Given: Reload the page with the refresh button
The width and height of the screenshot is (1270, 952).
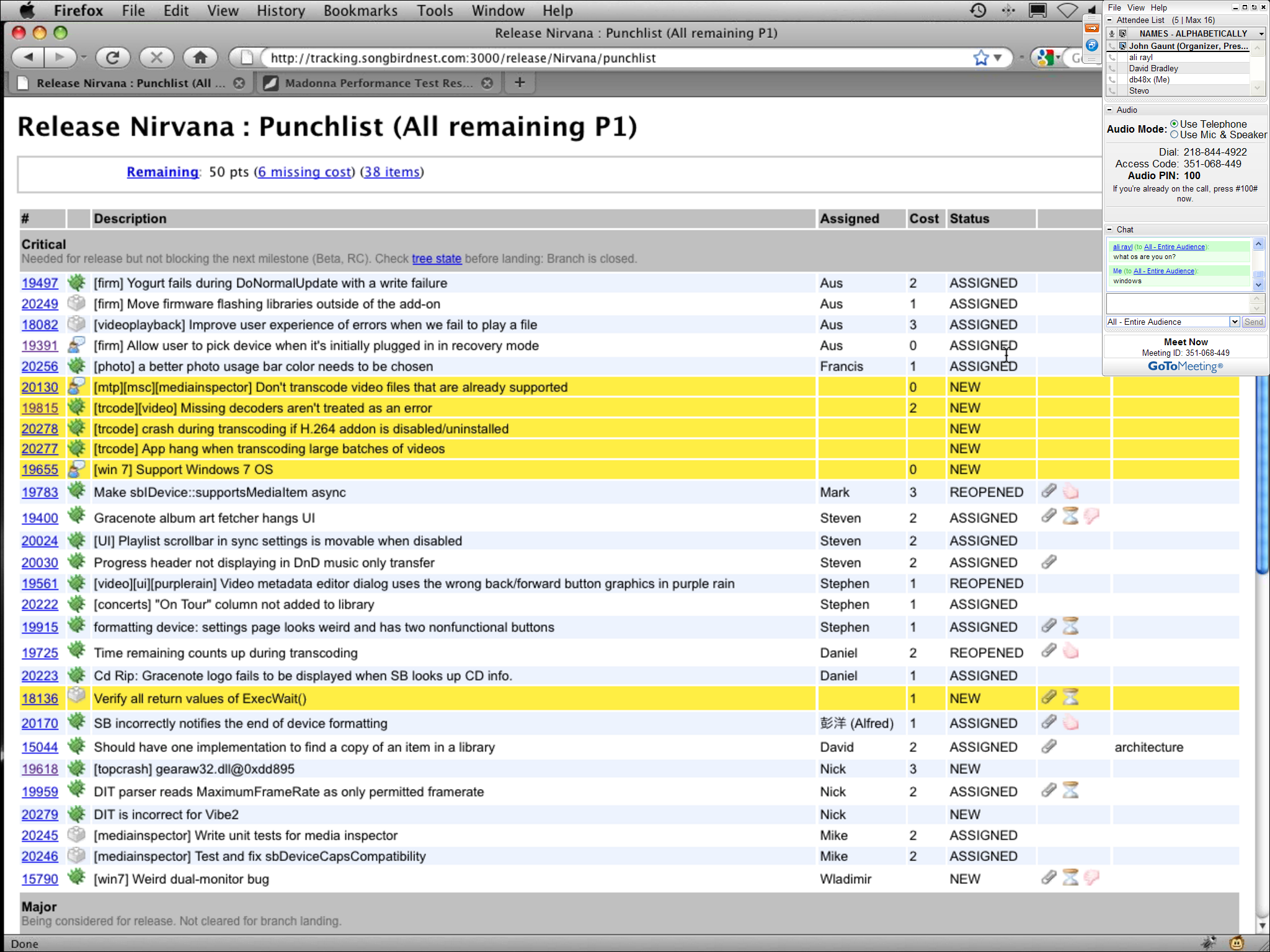Looking at the screenshot, I should point(112,58).
